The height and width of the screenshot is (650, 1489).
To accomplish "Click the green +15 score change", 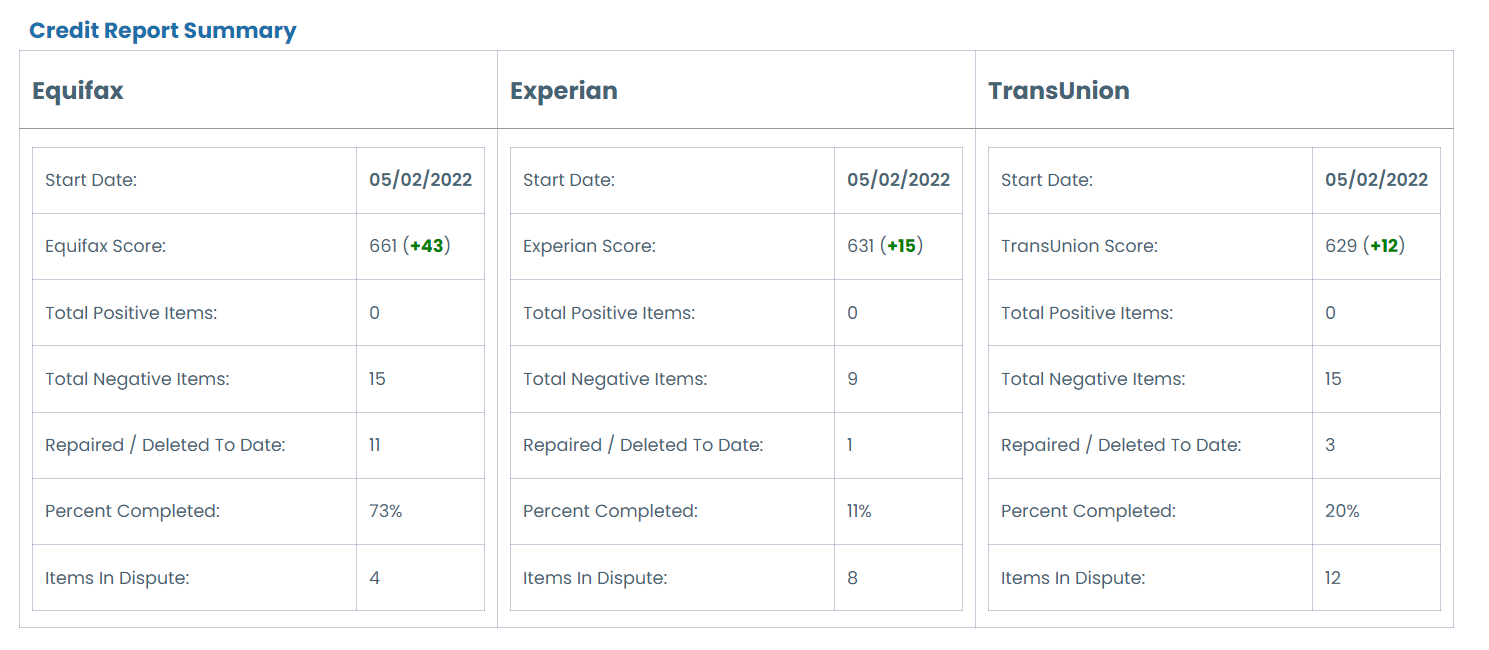I will tap(902, 246).
